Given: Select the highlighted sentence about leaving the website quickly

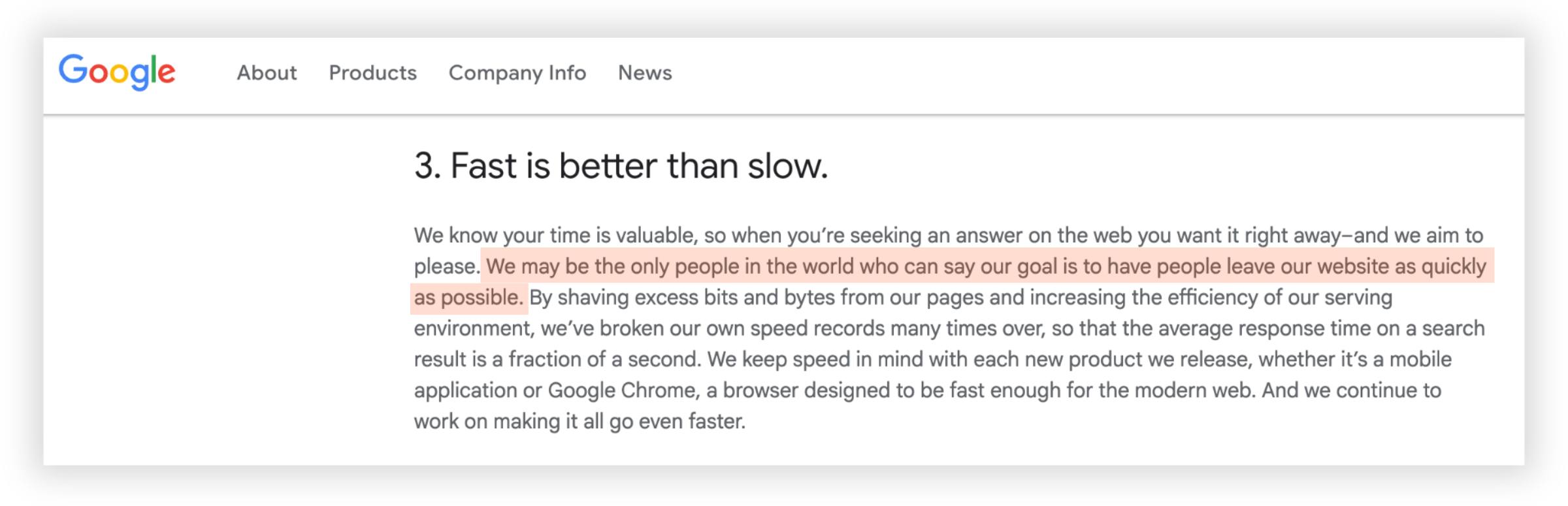Looking at the screenshot, I should (980, 266).
